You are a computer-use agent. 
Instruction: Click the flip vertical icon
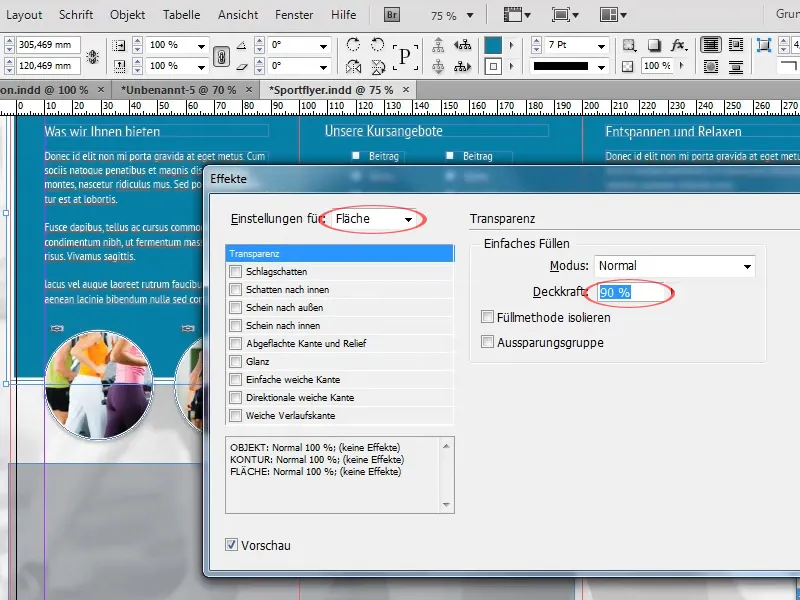[x=378, y=66]
